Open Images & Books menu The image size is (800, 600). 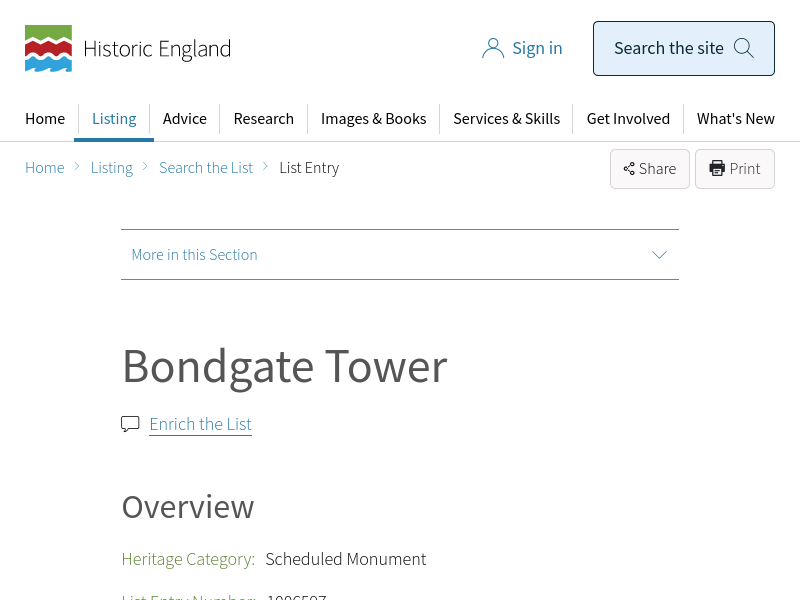click(x=373, y=119)
